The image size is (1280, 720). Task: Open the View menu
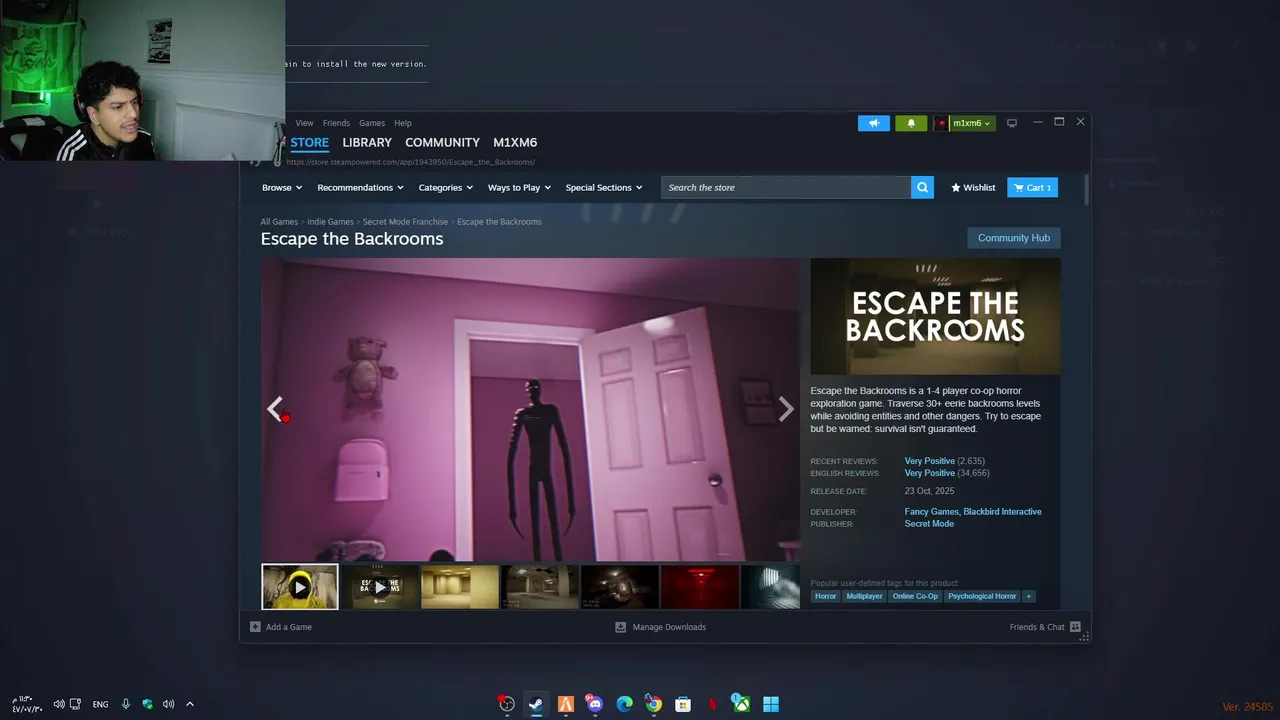tap(304, 123)
